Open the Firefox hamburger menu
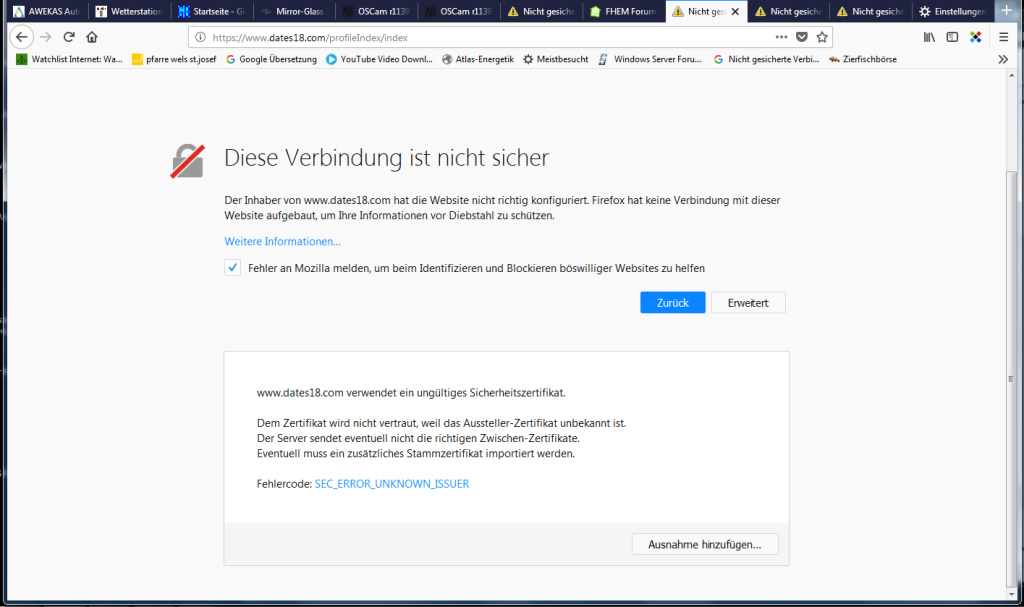1024x607 pixels. (x=1004, y=37)
